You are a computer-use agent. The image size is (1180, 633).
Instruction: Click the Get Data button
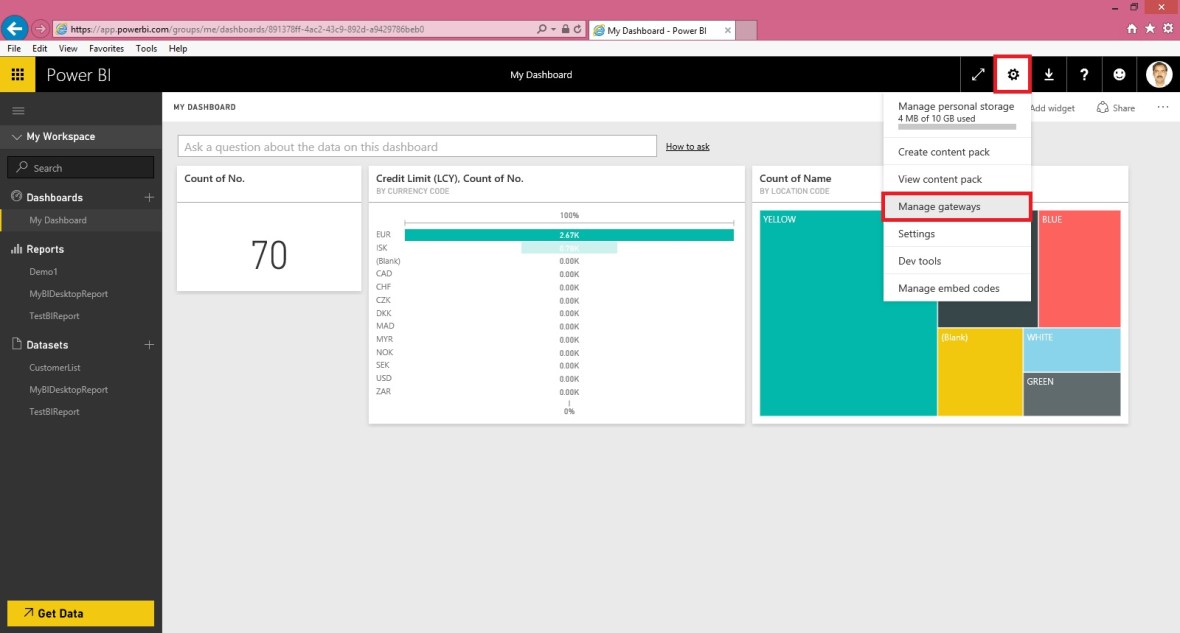click(79, 612)
